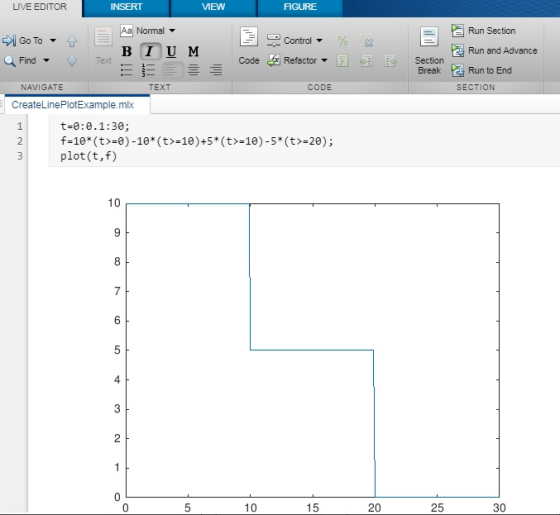Align text right
Viewport: 560px width, 515px height.
pyautogui.click(x=216, y=70)
